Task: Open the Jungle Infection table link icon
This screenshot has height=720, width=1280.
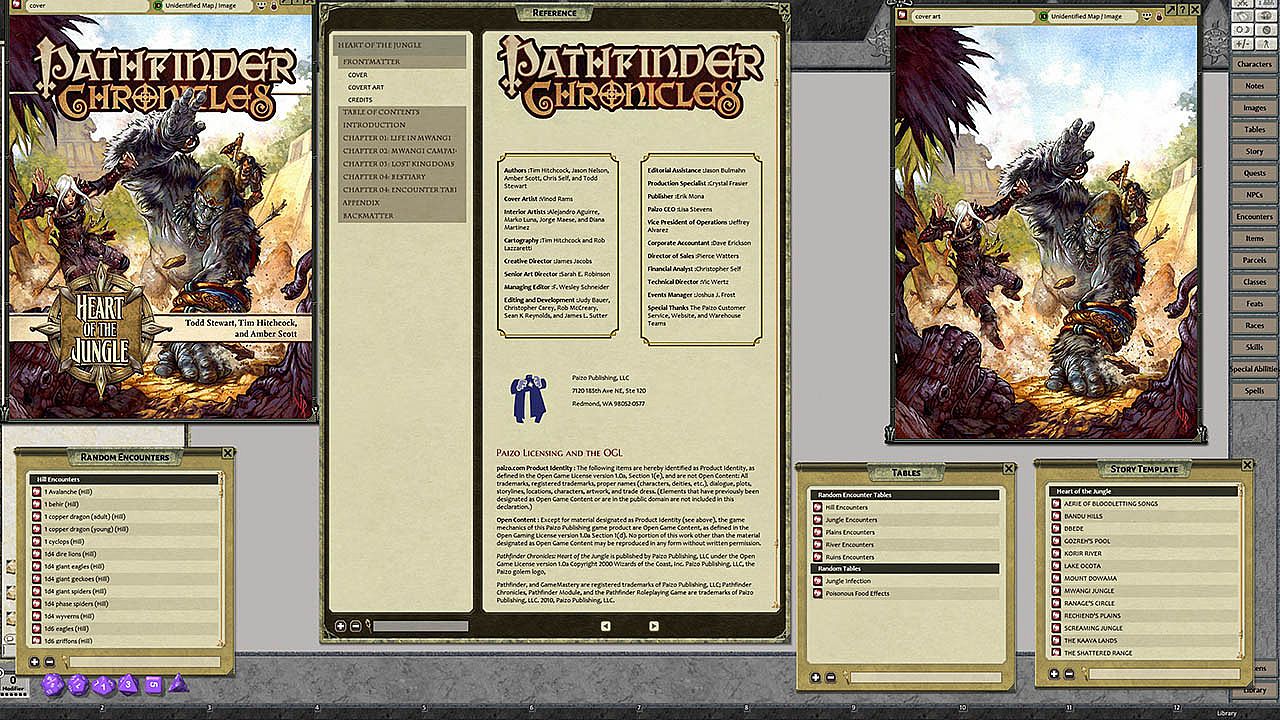Action: click(x=817, y=581)
